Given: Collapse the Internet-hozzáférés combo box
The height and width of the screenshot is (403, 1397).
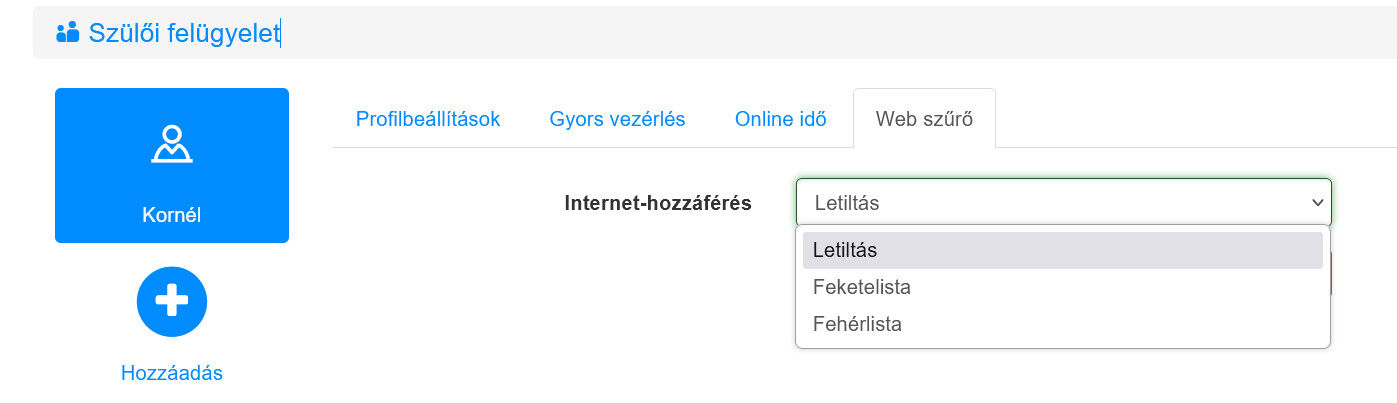Looking at the screenshot, I should tap(1063, 202).
